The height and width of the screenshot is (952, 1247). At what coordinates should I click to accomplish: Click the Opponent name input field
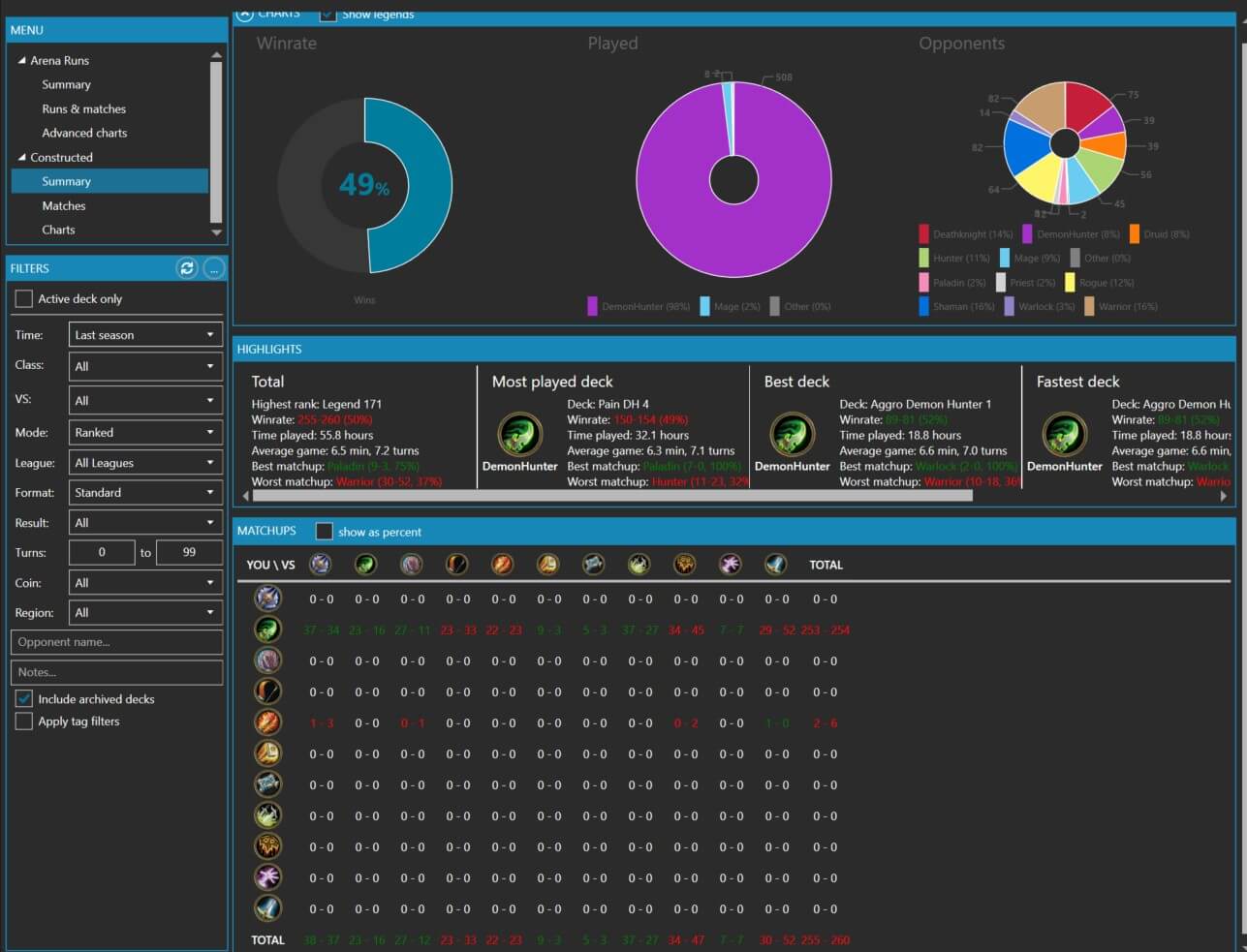coord(116,642)
